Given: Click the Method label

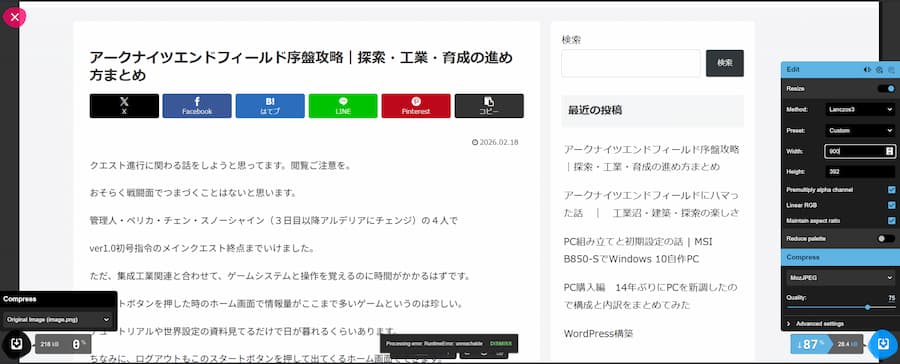Looking at the screenshot, I should (x=797, y=109).
